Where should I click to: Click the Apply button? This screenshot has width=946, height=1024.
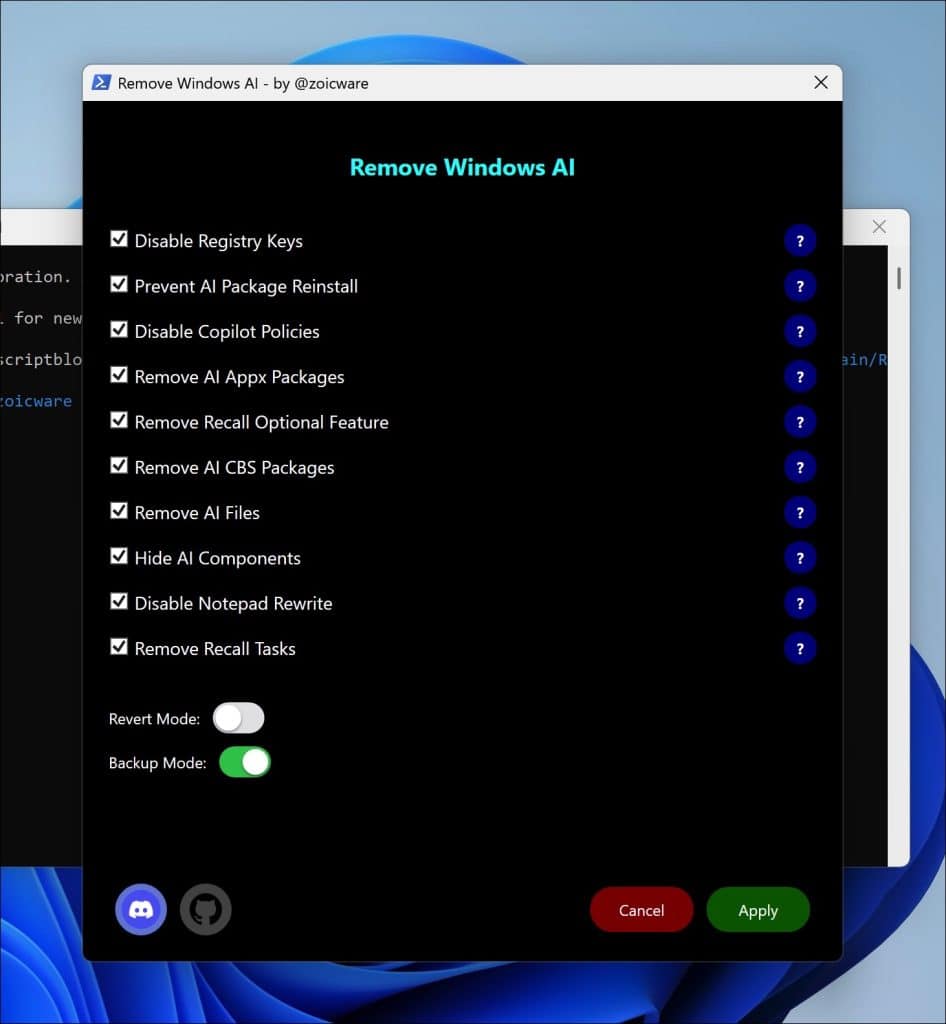[757, 909]
